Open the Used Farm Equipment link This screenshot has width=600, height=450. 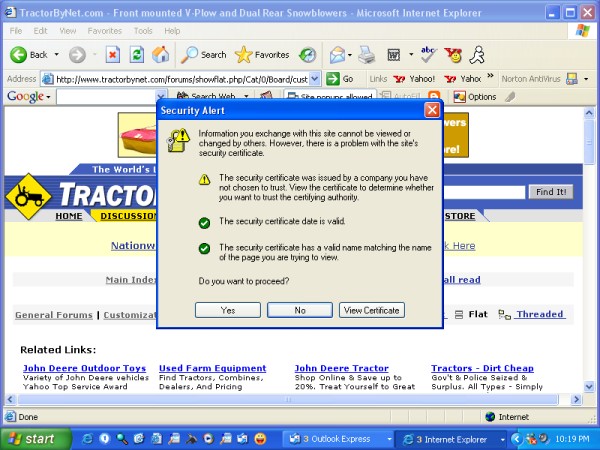(x=212, y=368)
